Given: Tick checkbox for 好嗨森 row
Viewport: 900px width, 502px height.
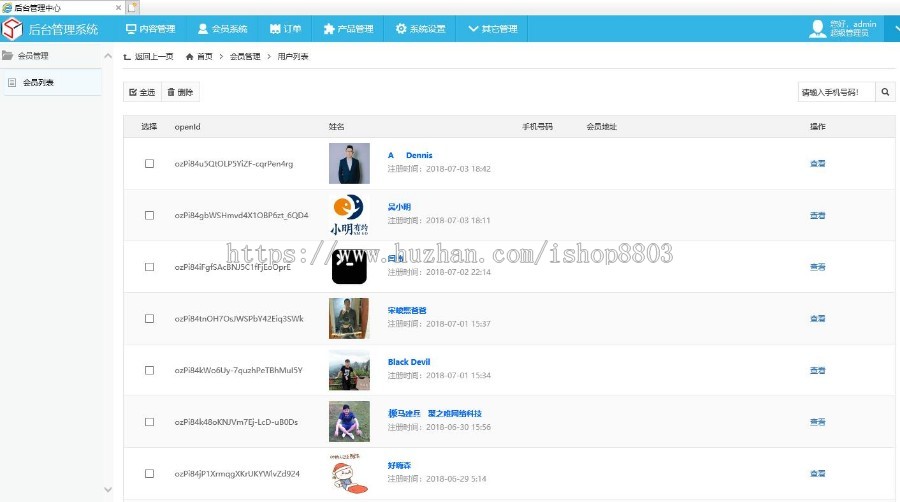Looking at the screenshot, I should coord(149,473).
